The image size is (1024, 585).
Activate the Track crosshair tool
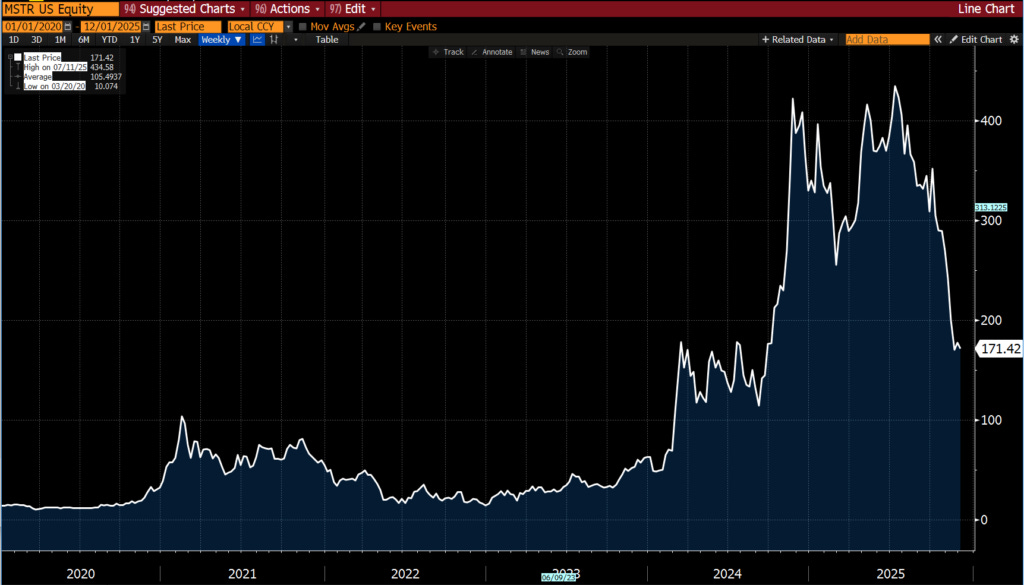[x=448, y=52]
